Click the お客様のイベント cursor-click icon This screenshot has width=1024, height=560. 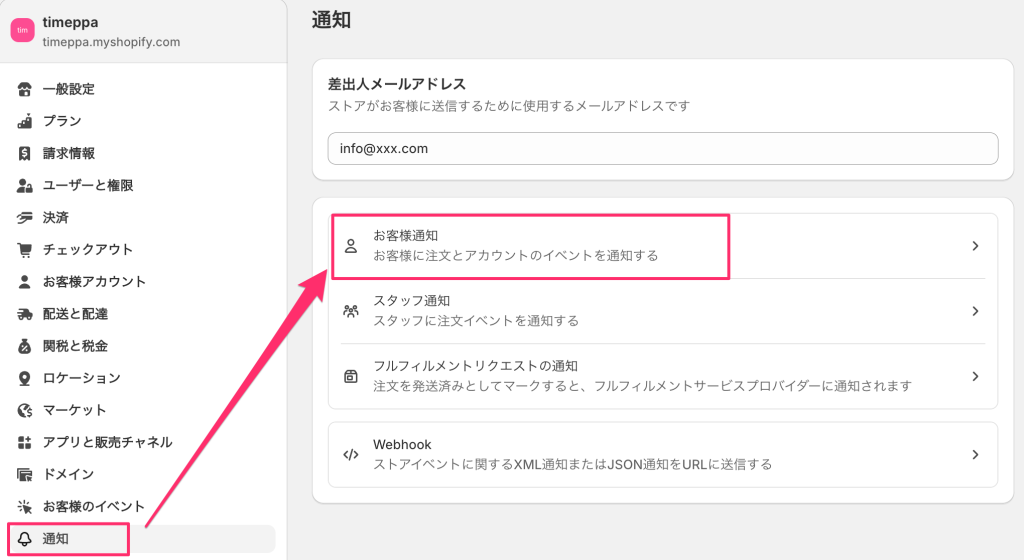[24, 506]
